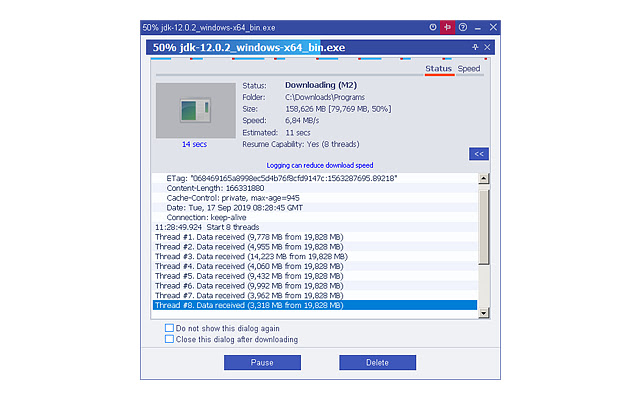The height and width of the screenshot is (400, 640).
Task: Toggle the red pin icon in title bar
Action: pyautogui.click(x=447, y=27)
